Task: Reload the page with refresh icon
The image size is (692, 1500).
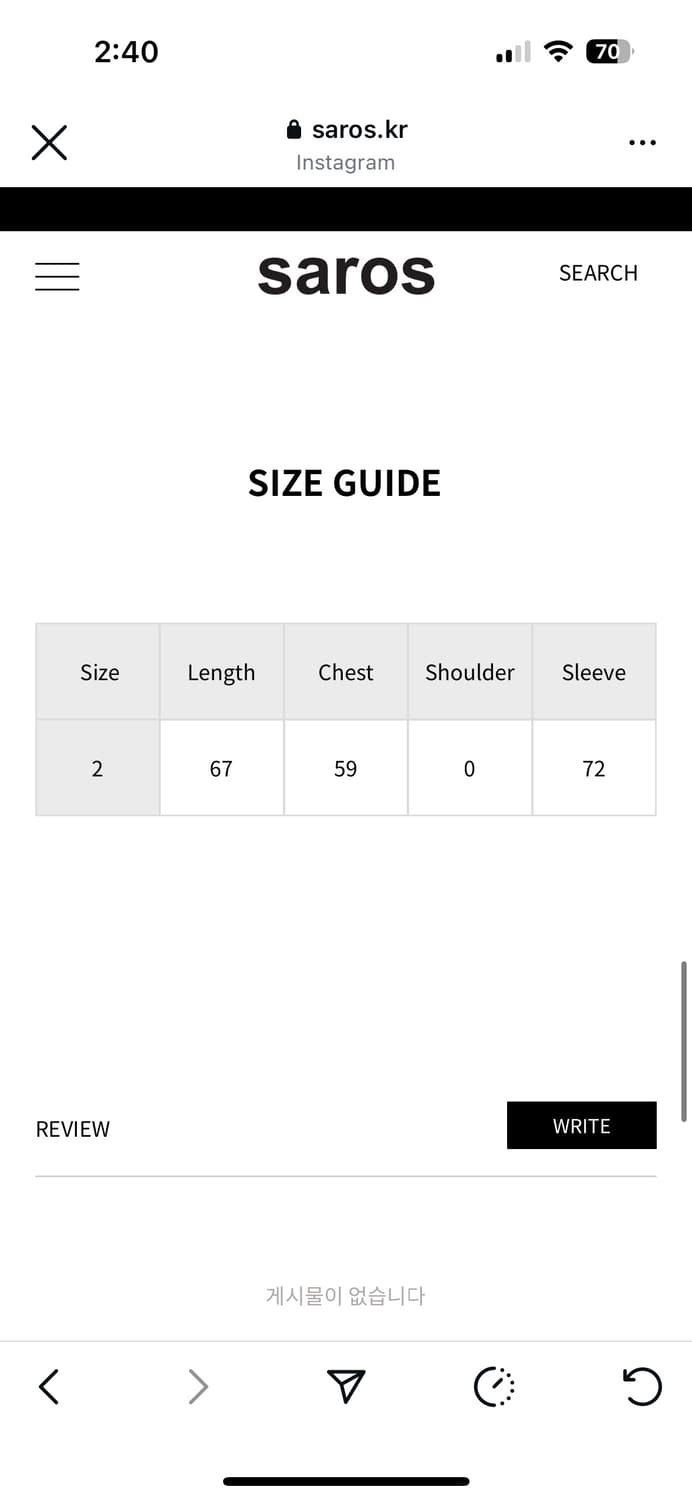Action: pyautogui.click(x=641, y=1386)
